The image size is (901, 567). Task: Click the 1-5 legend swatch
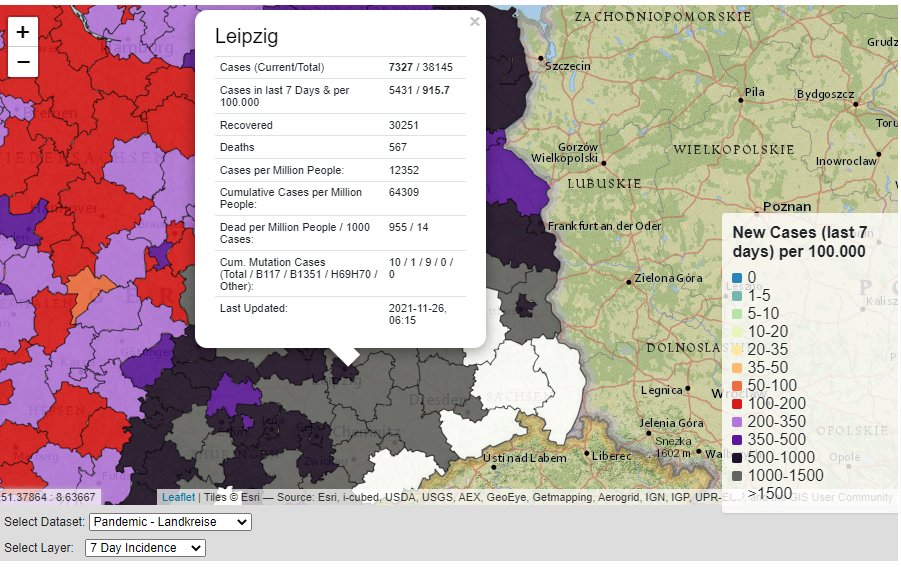click(737, 296)
